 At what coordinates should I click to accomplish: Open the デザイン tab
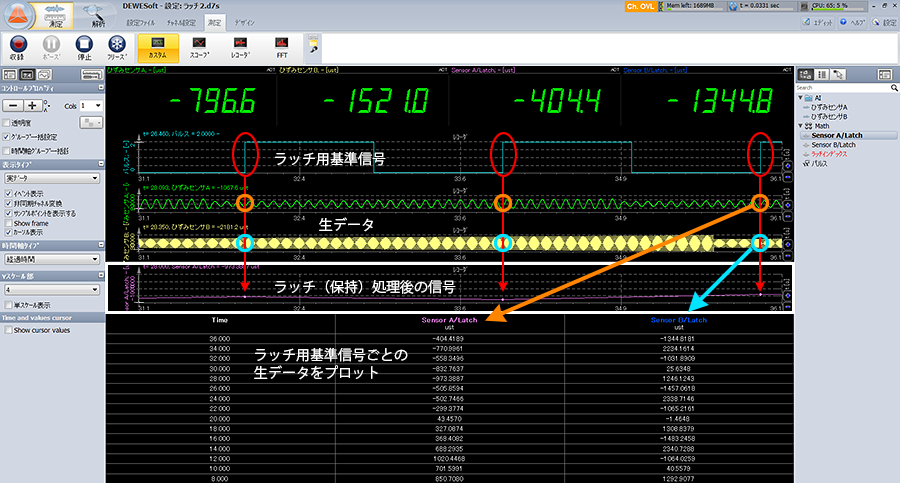(245, 23)
